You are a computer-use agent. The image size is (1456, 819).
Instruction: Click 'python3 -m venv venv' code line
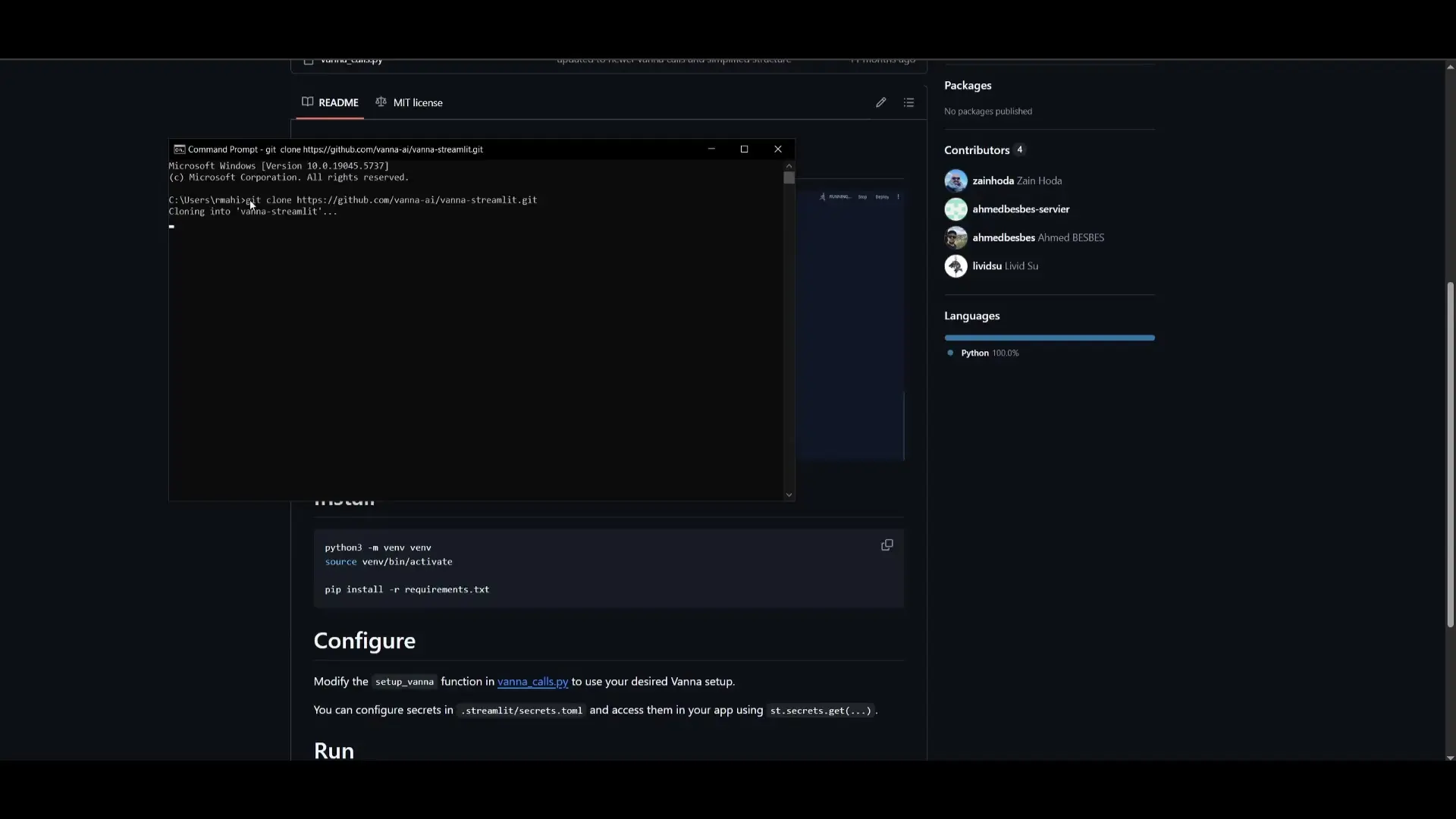click(x=378, y=548)
